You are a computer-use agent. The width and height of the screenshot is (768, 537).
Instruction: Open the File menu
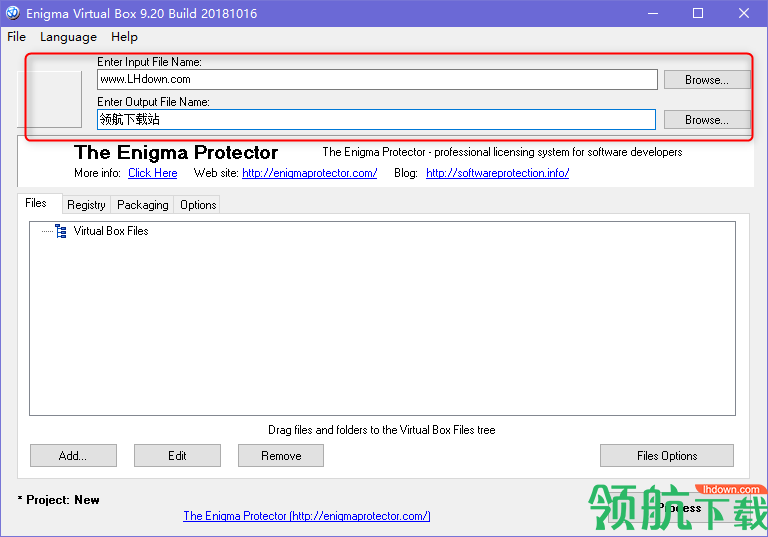16,37
